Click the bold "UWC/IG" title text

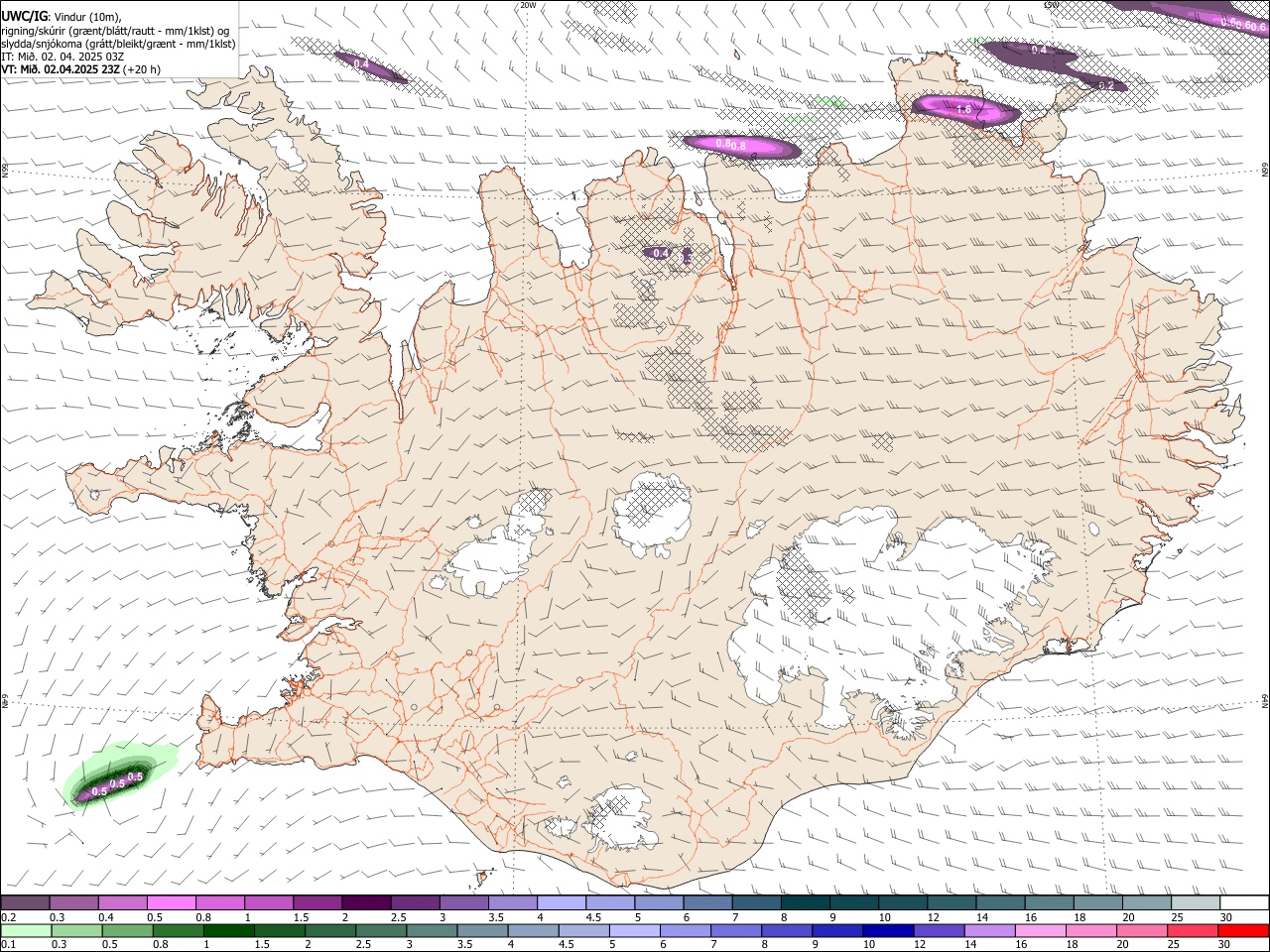tap(25, 17)
